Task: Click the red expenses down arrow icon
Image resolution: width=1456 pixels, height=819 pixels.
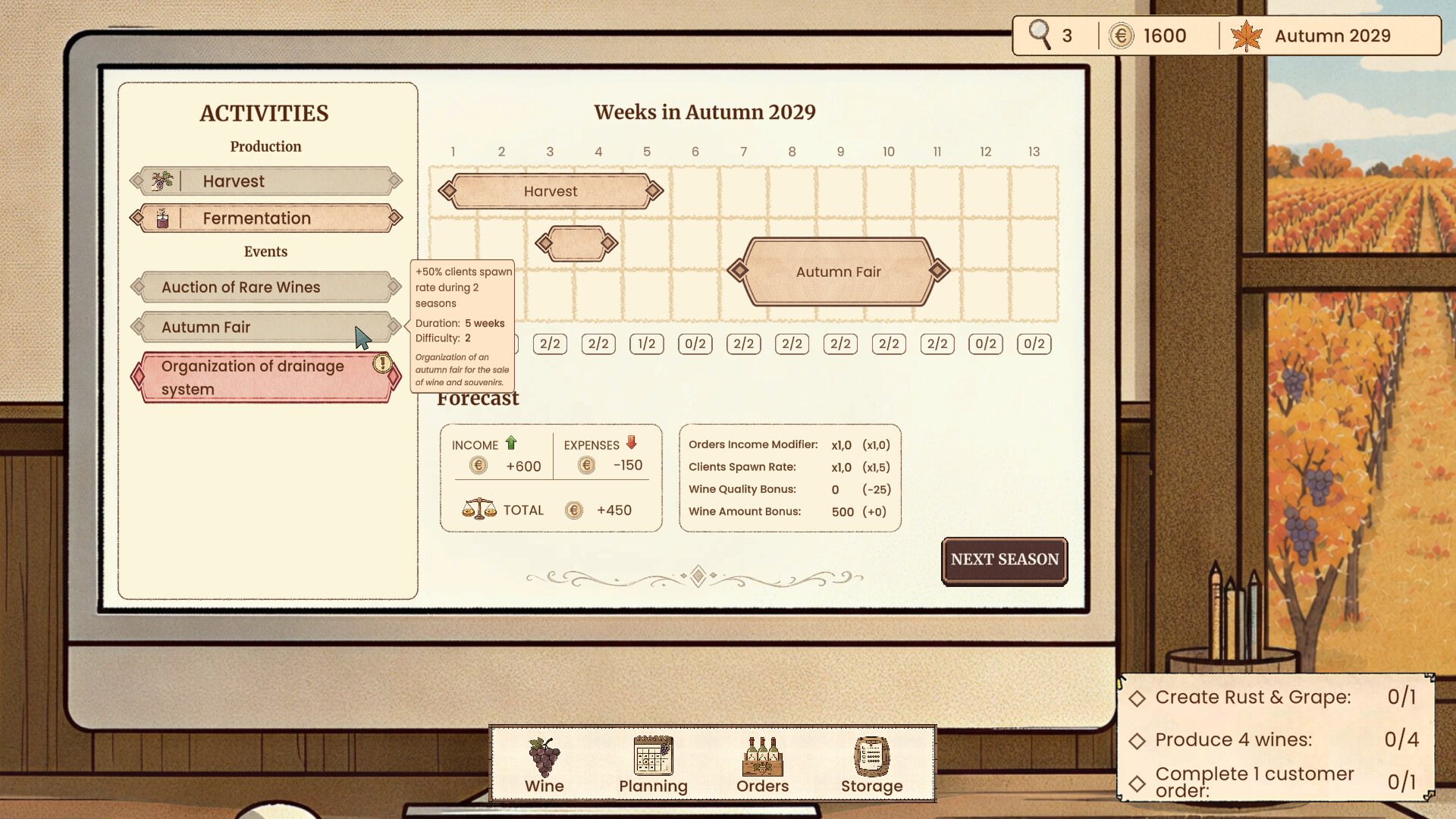Action: point(632,443)
